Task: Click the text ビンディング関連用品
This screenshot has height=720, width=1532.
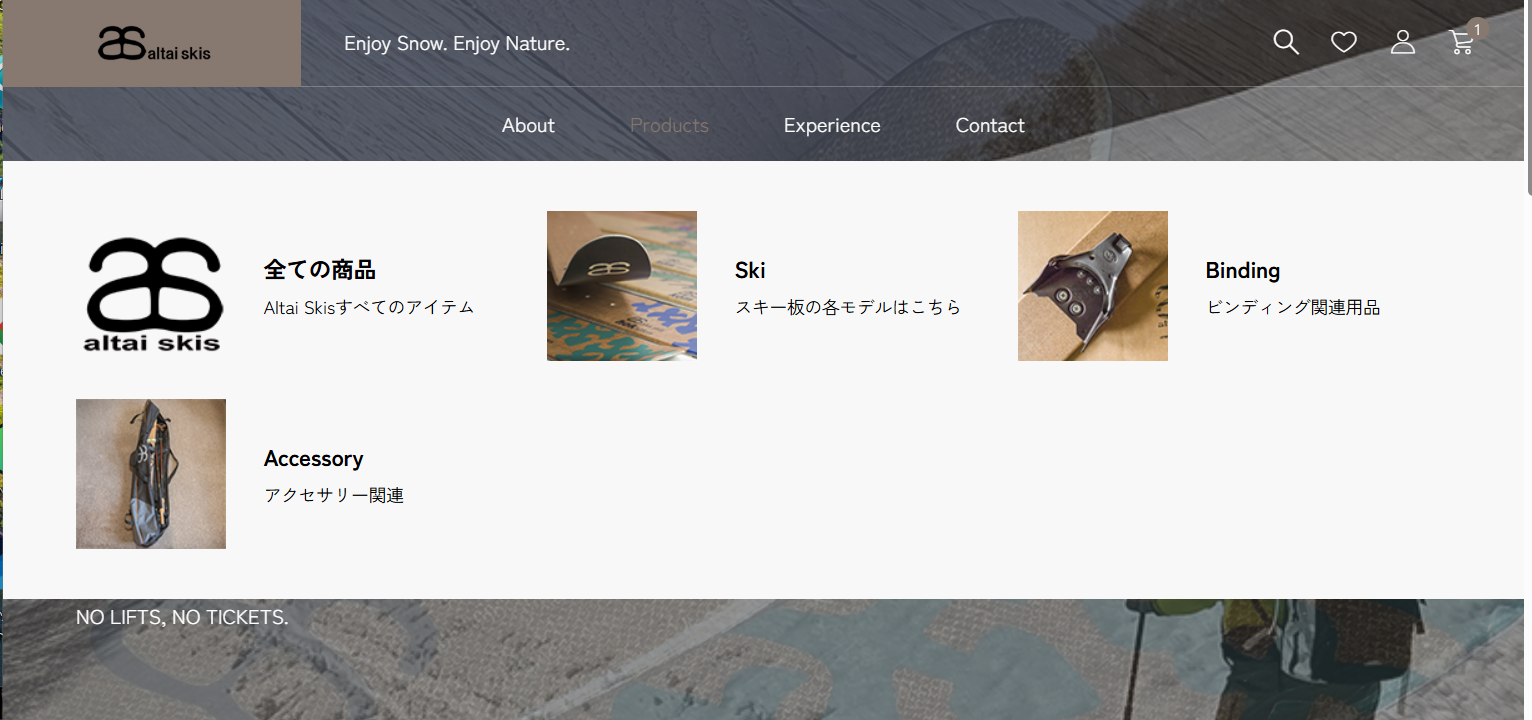Action: pyautogui.click(x=1293, y=307)
